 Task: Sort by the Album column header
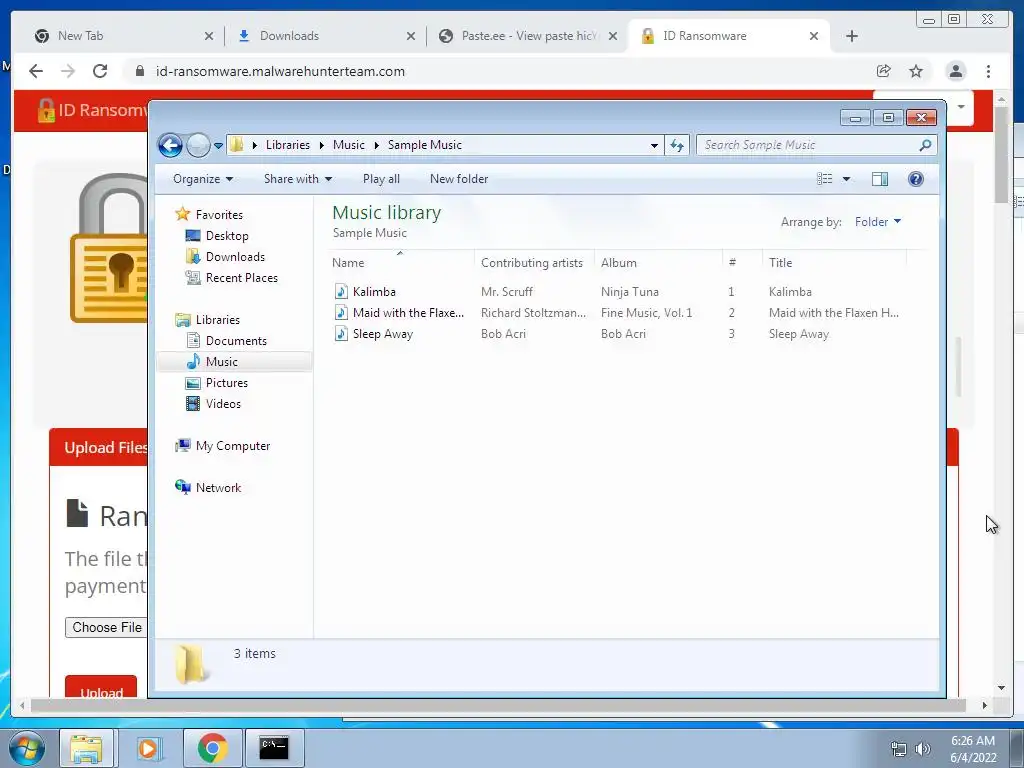[658, 263]
